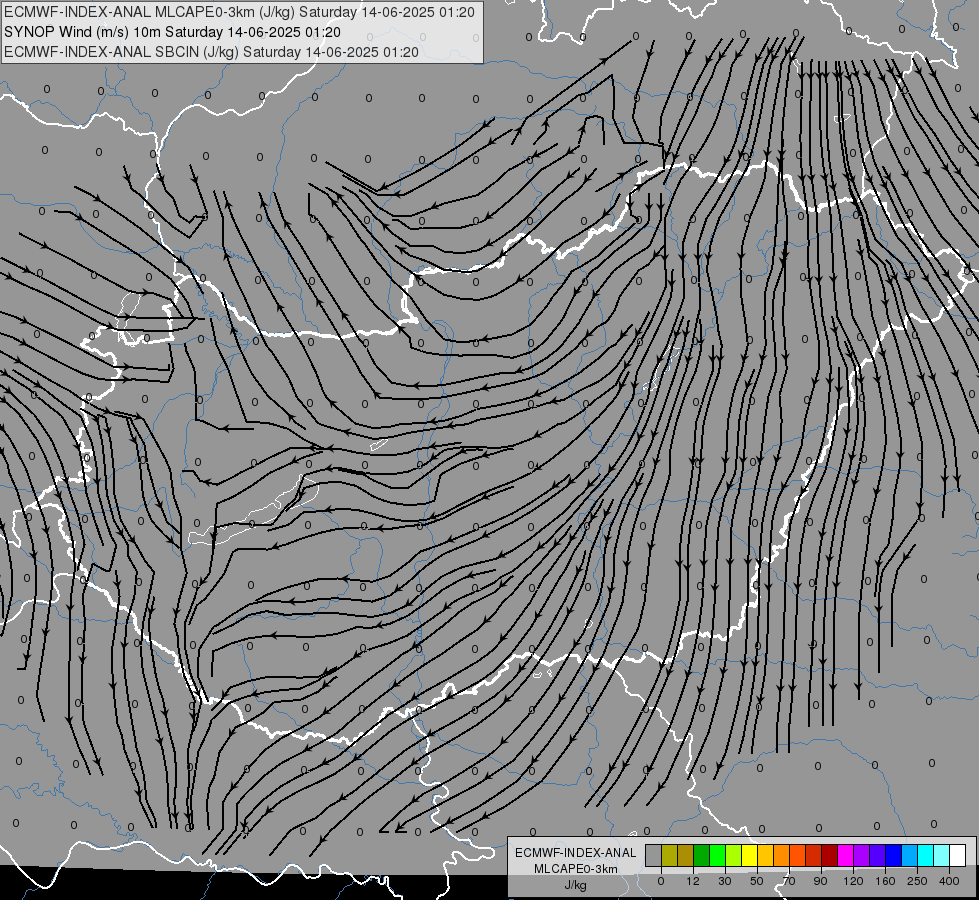Viewport: 979px width, 900px height.
Task: Click the gray swatch in the legend
Action: [654, 856]
